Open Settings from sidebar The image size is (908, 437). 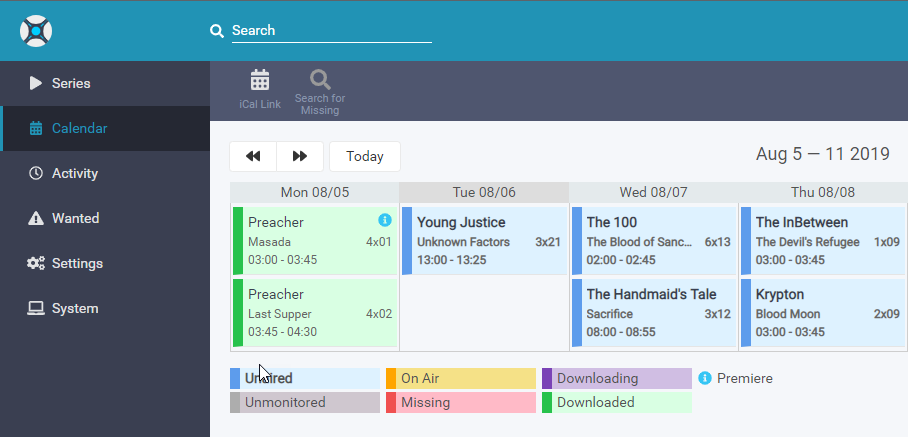[77, 263]
